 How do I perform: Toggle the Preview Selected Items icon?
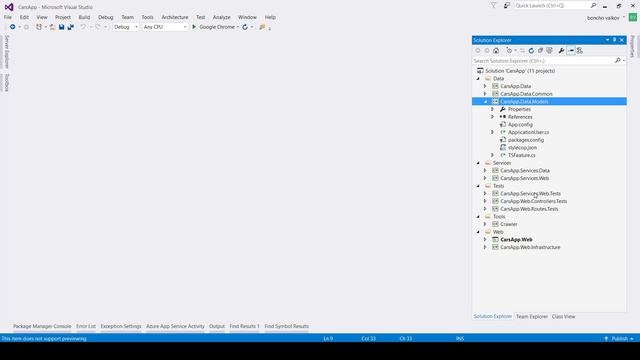(571, 51)
